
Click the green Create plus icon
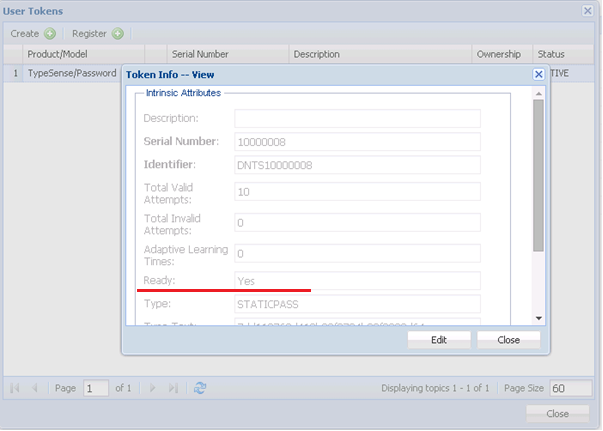tap(49, 34)
